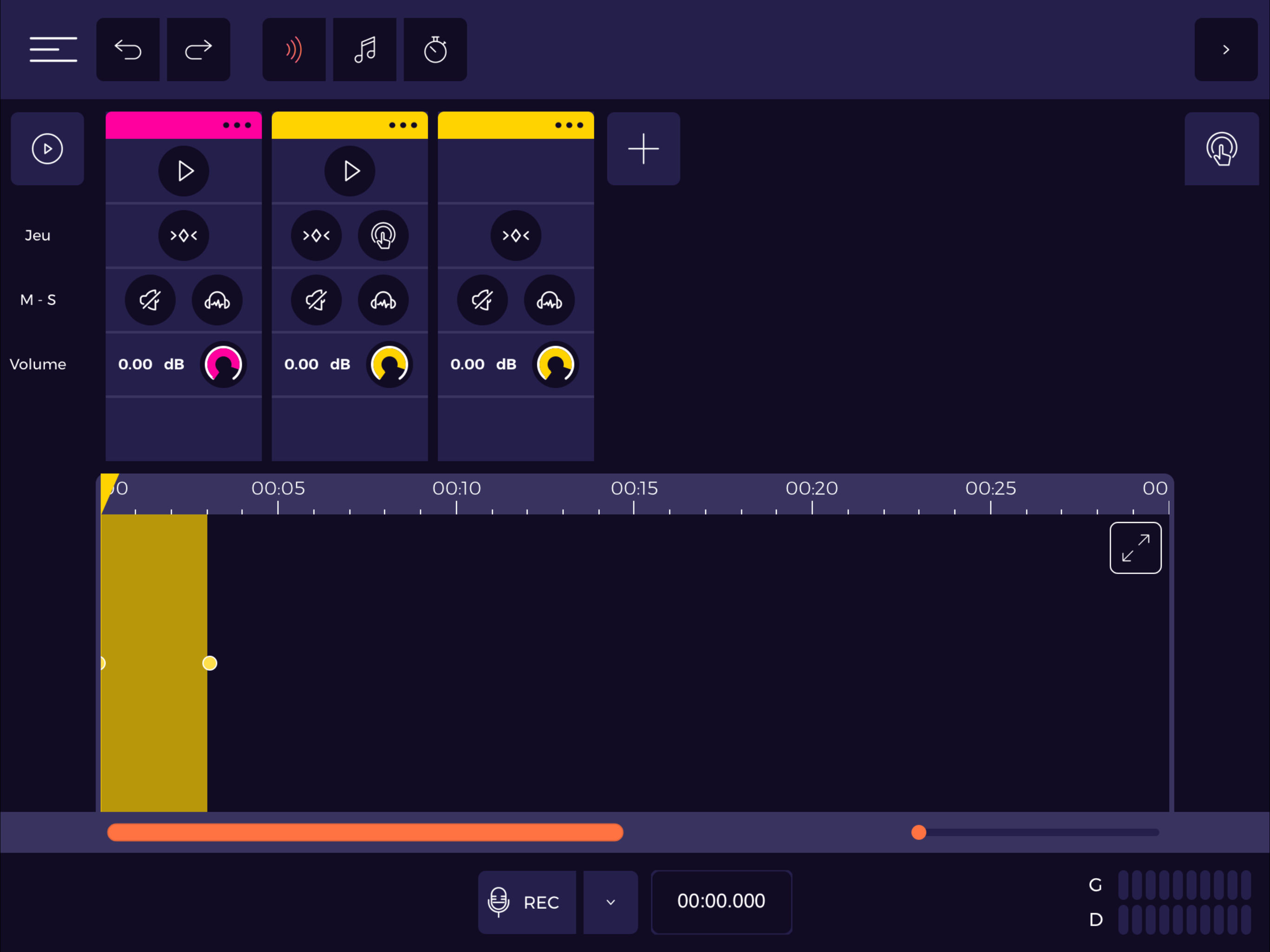This screenshot has width=1270, height=952.
Task: Expand the timeline to fullscreen
Action: click(1135, 548)
